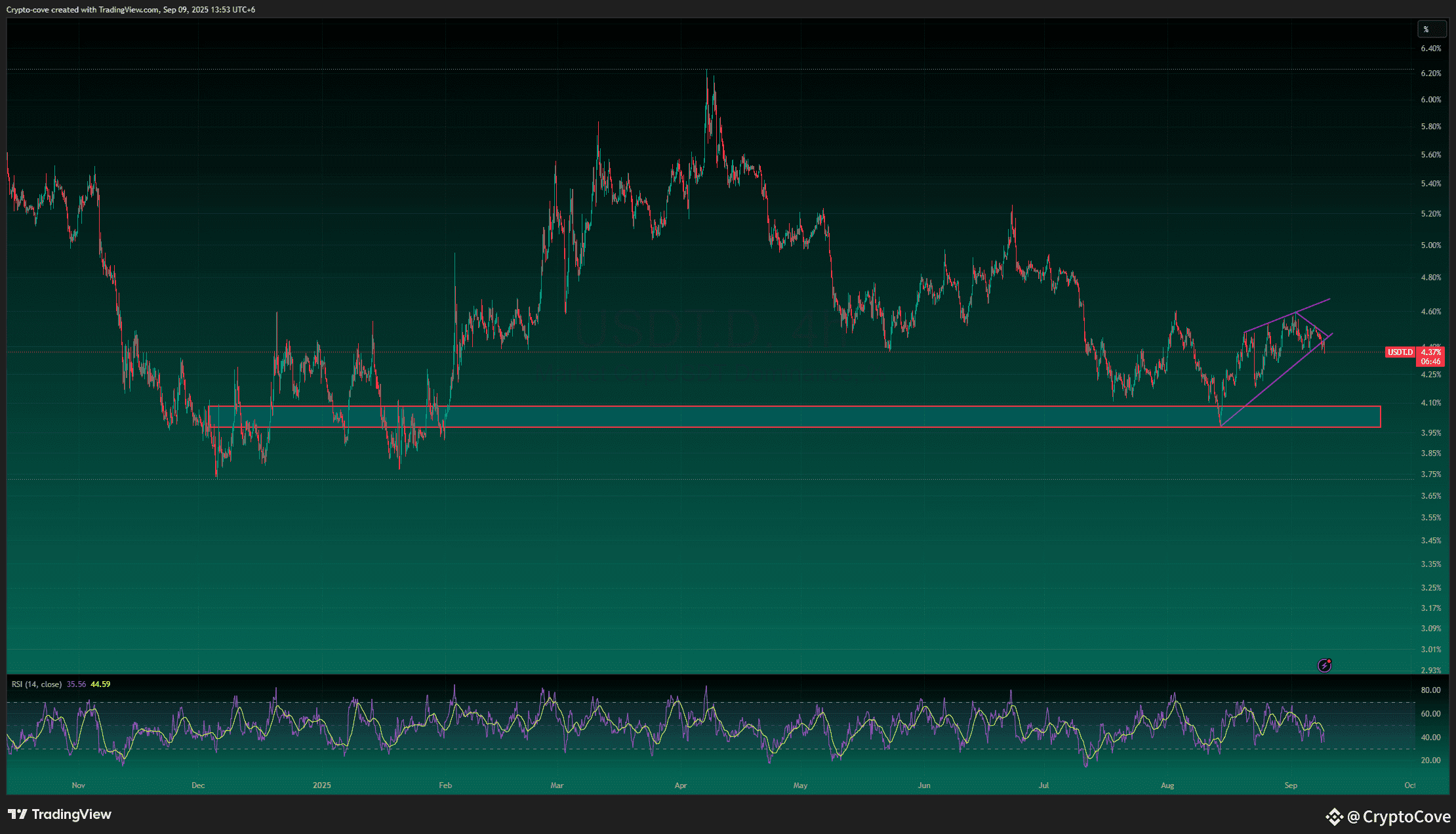Image resolution: width=1456 pixels, height=834 pixels.
Task: Select the red support zone rectangle
Action: pyautogui.click(x=787, y=417)
